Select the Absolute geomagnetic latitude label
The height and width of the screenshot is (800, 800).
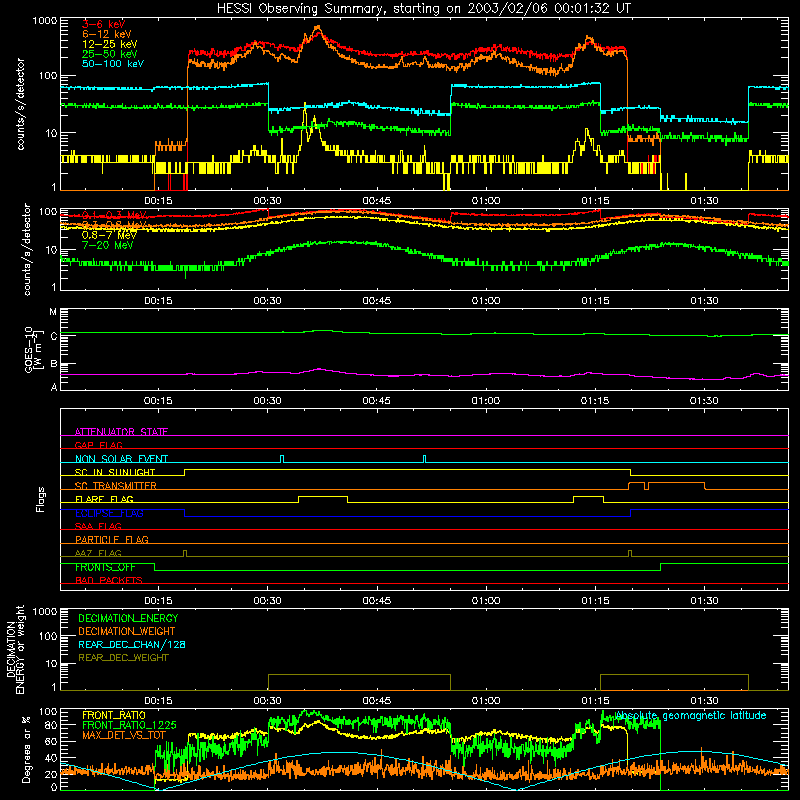pos(691,715)
